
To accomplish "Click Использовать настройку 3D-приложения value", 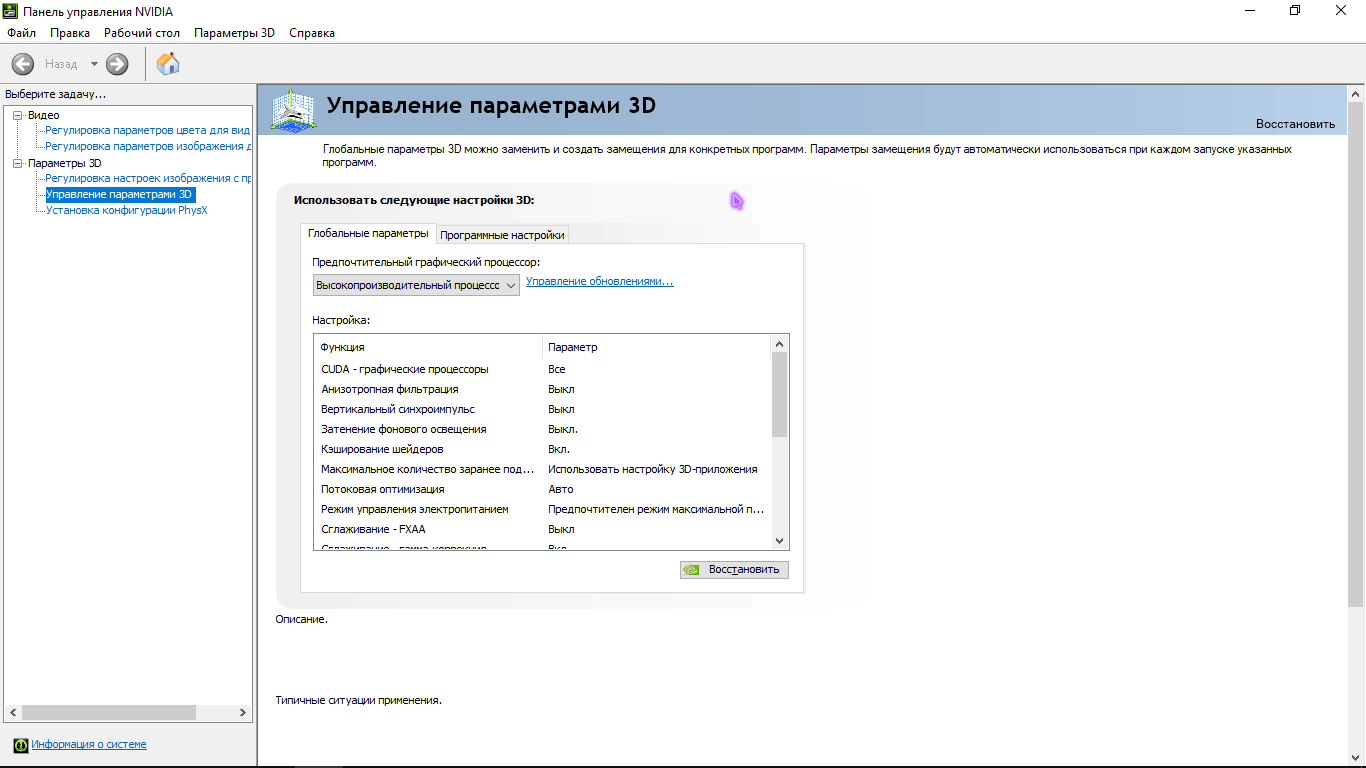I will click(653, 469).
